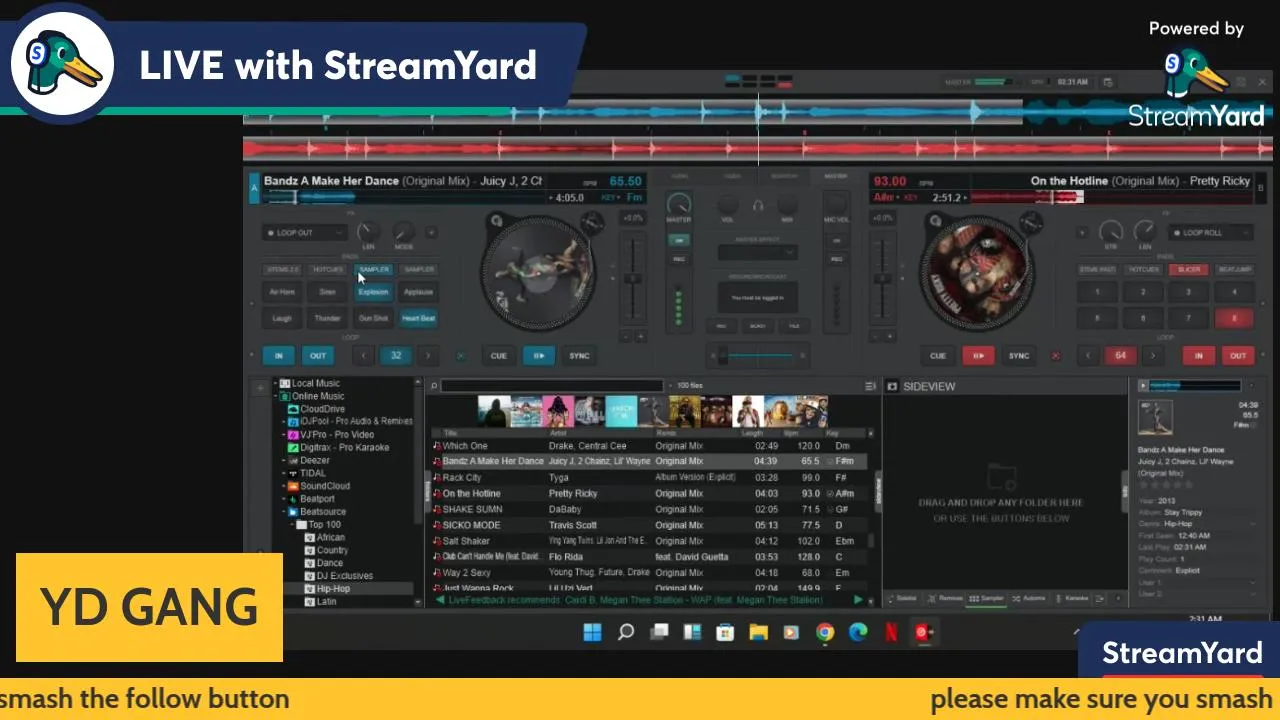Toggle the 64-beat loop on deck B

click(x=1120, y=355)
